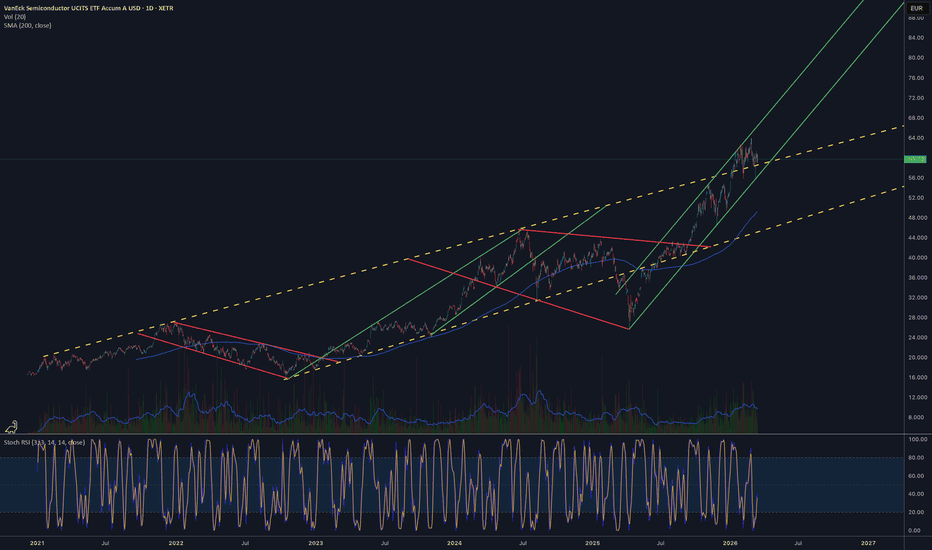The image size is (932, 550).
Task: Open the EUR currency selector
Action: point(917,8)
